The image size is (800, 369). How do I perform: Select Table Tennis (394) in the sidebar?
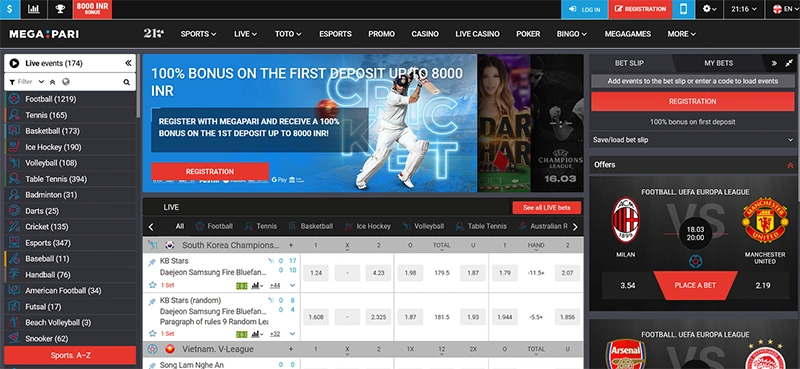tap(70, 179)
